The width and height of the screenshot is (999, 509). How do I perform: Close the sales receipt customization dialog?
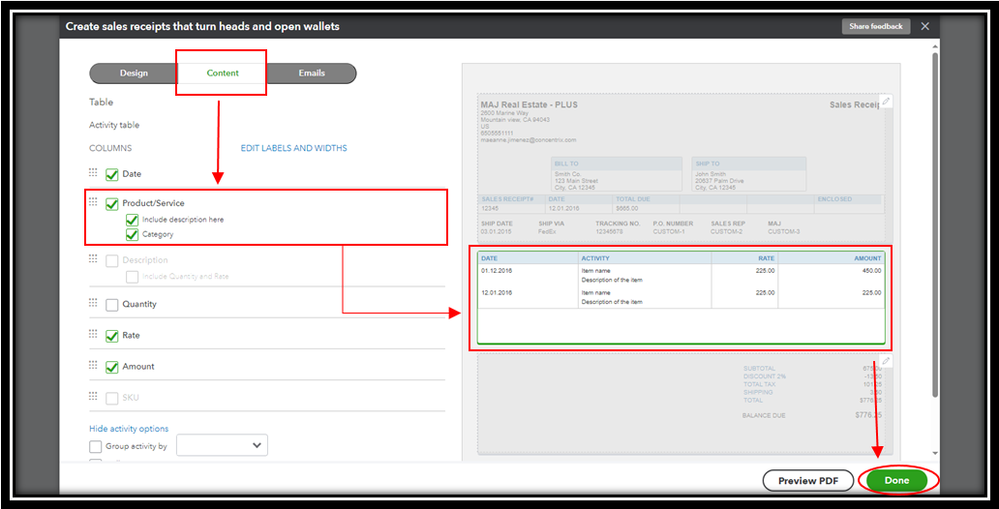click(x=925, y=26)
